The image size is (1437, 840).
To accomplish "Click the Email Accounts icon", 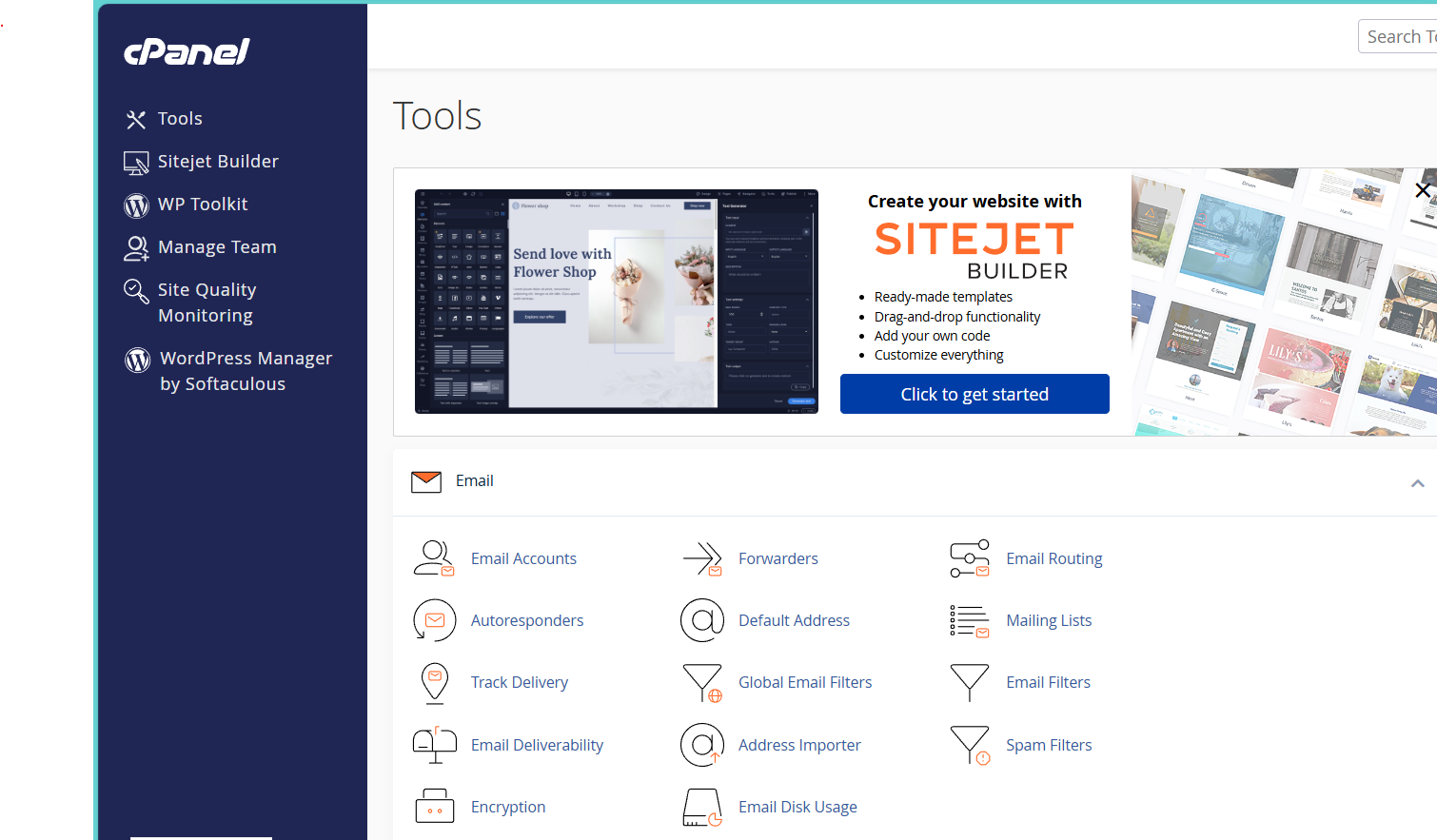I will tap(434, 558).
